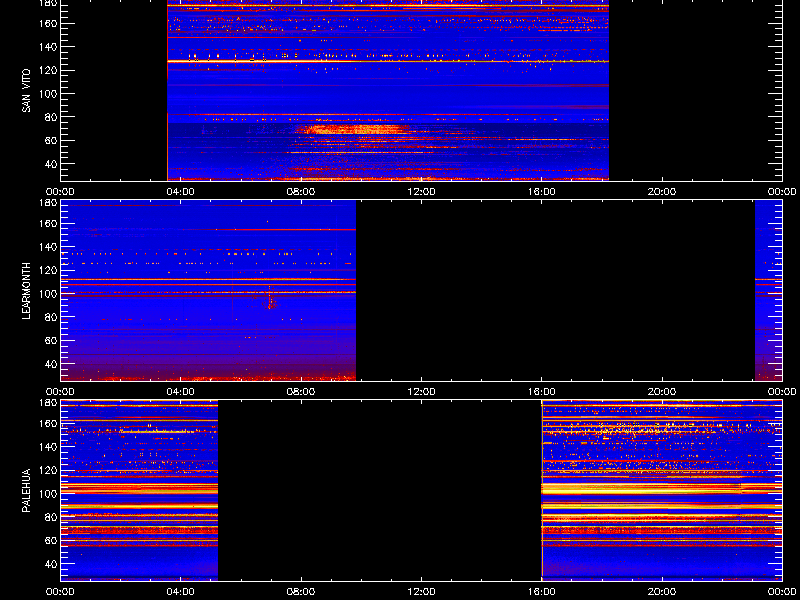The image size is (800, 600).
Task: Select the 120 frequency tick on San Vito axis
Action: coord(49,70)
